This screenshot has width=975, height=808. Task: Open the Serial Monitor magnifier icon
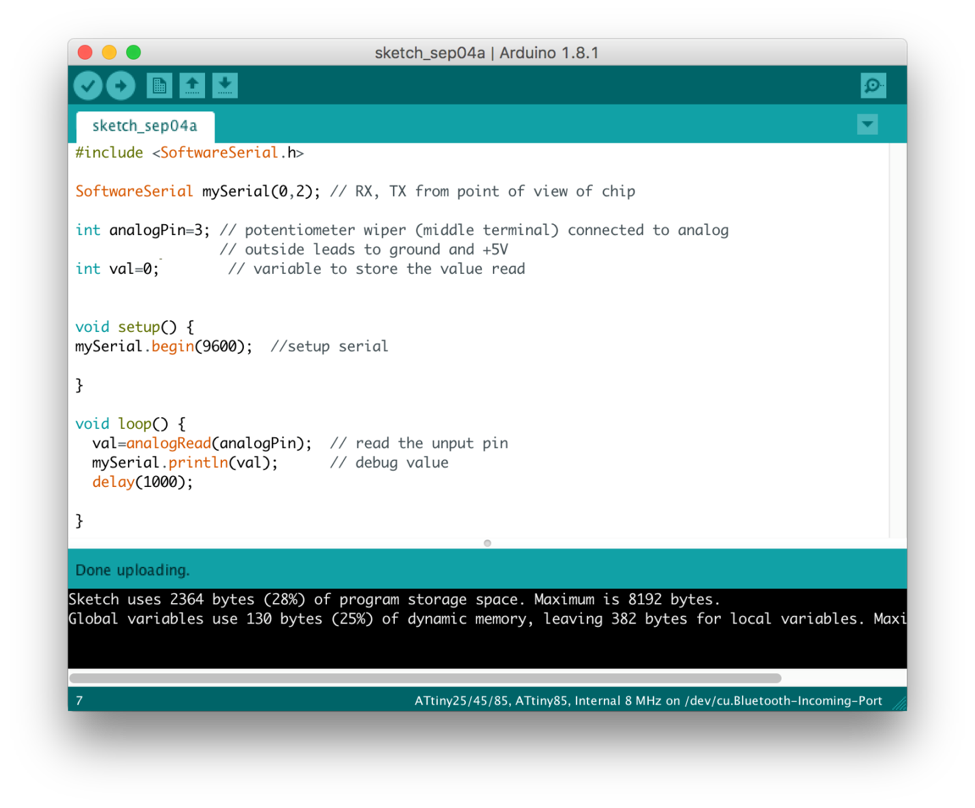coord(874,85)
